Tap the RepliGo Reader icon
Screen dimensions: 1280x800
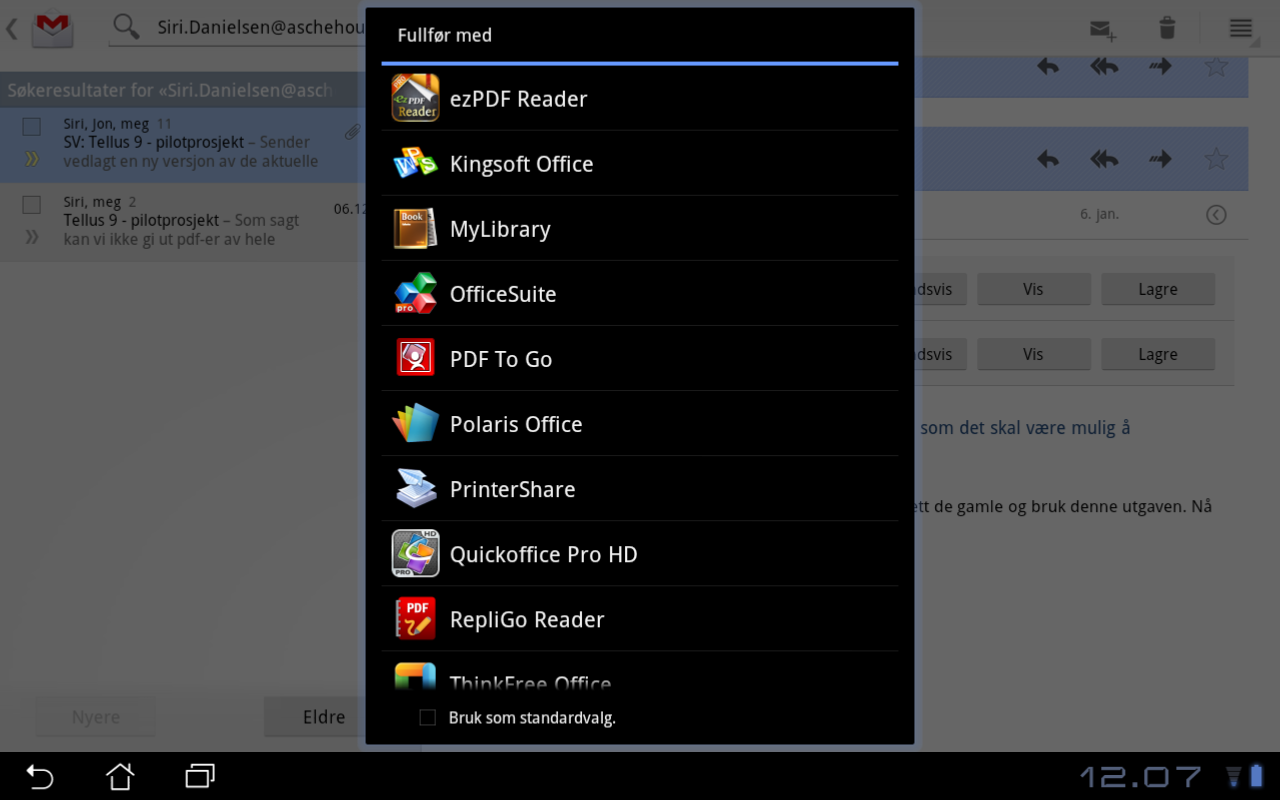[x=416, y=618]
